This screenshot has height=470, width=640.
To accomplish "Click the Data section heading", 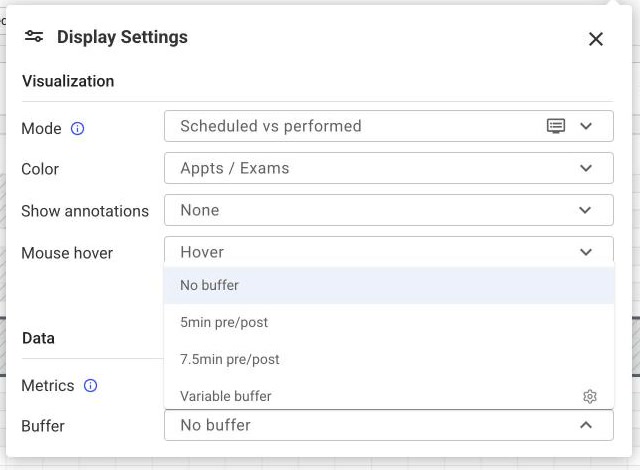I will pyautogui.click(x=38, y=338).
